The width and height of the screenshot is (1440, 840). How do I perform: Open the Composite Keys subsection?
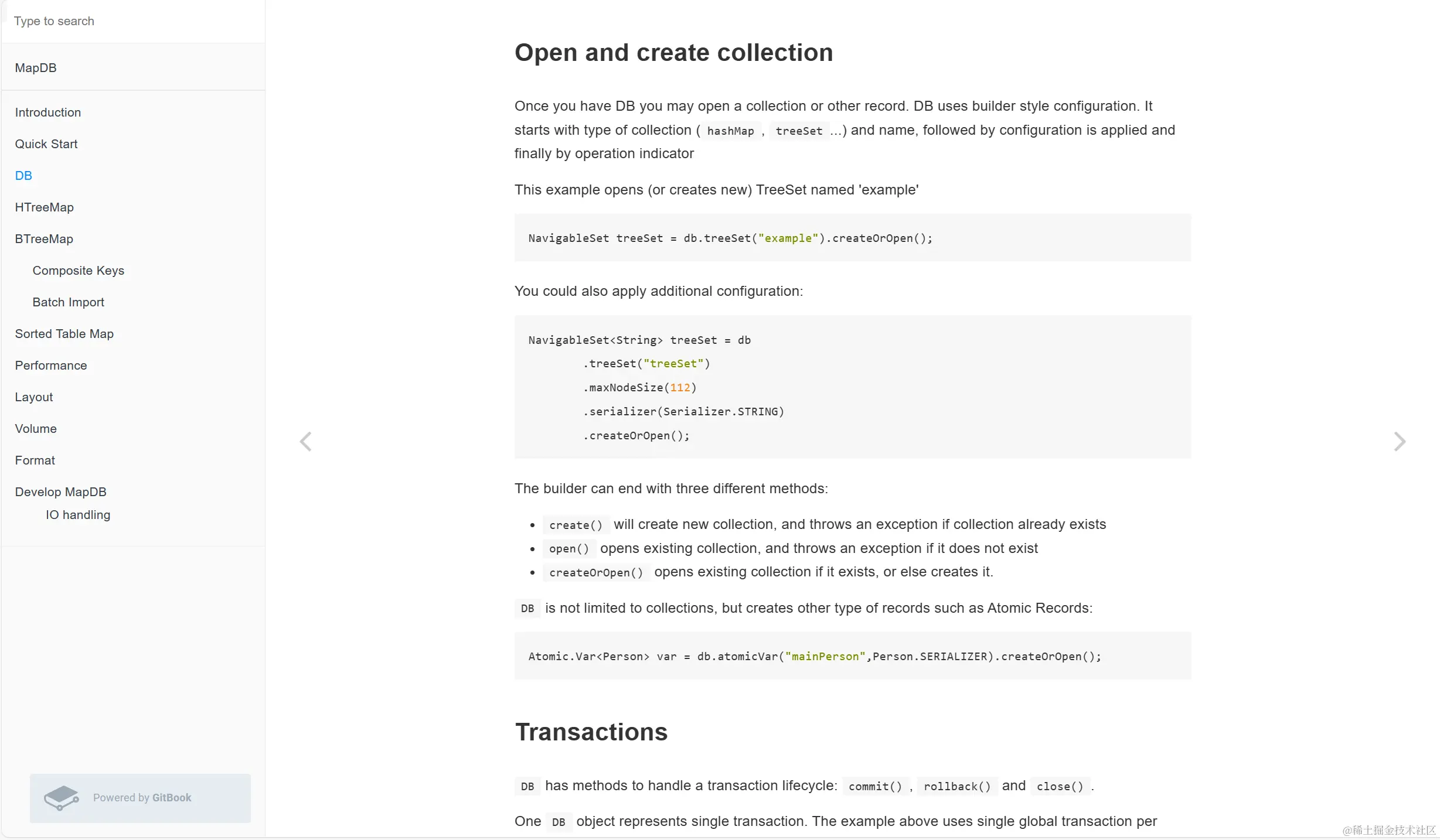point(79,271)
